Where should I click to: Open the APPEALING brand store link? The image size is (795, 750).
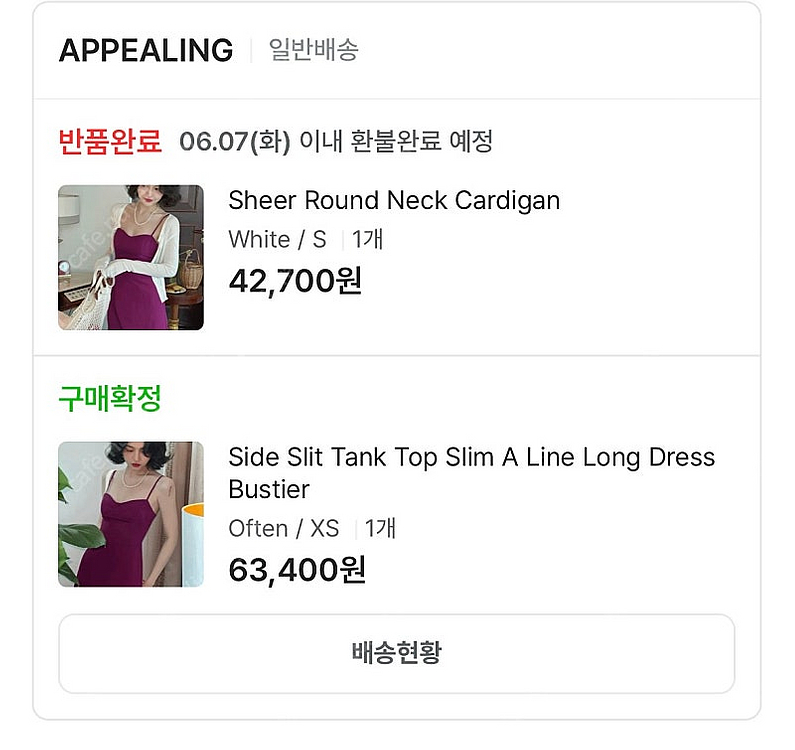146,50
